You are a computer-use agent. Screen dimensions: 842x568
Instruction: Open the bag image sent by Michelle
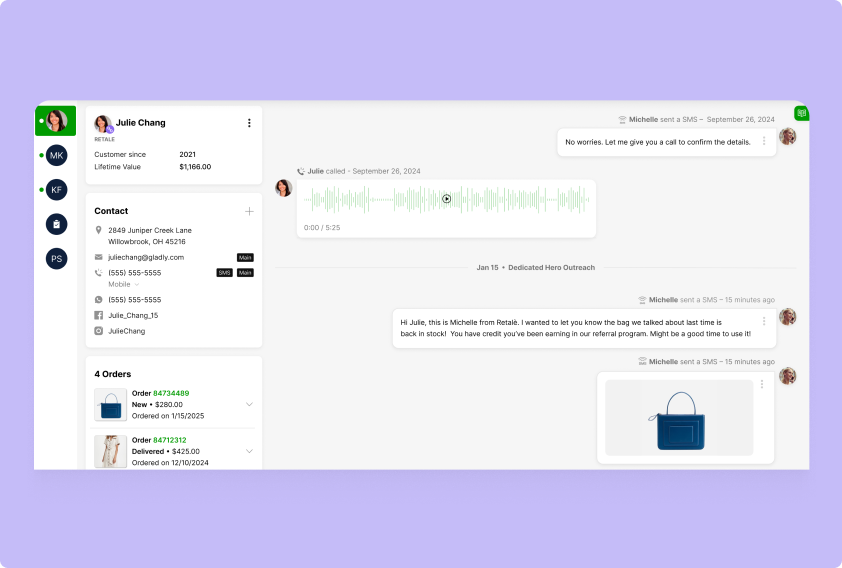(679, 418)
